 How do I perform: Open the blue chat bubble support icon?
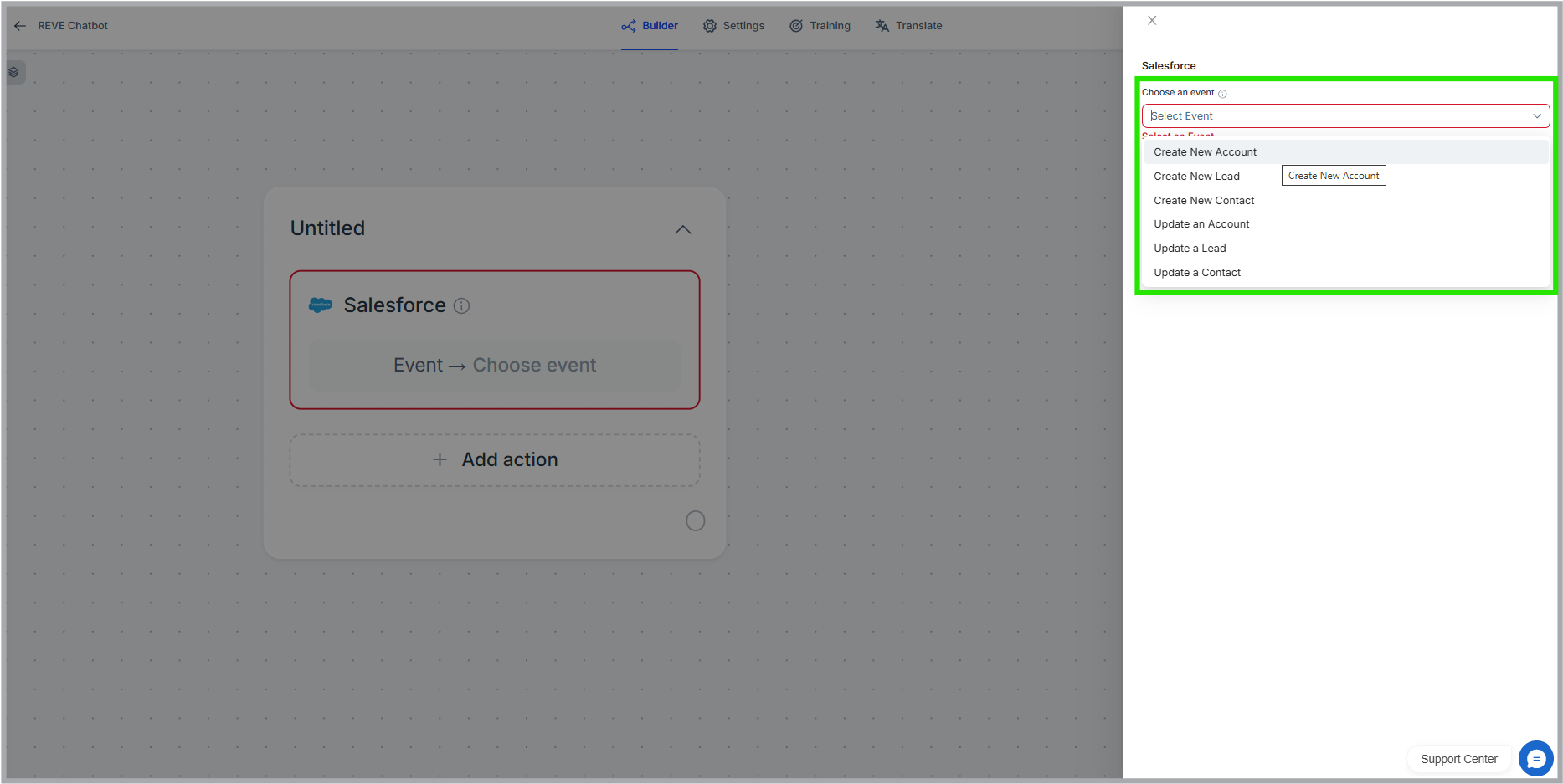point(1535,759)
